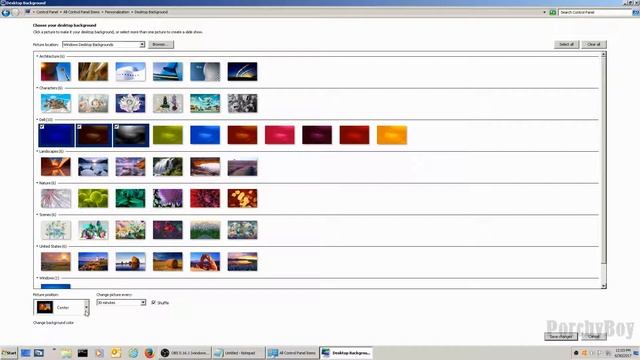The image size is (640, 360).
Task: Collapse the United States group
Action: click(37, 246)
